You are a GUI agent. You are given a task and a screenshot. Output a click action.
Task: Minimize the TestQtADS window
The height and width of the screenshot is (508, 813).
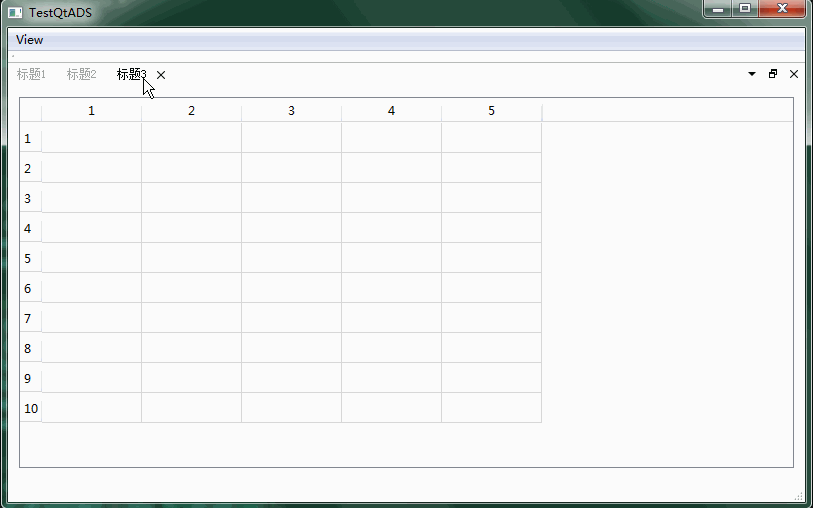tap(718, 9)
